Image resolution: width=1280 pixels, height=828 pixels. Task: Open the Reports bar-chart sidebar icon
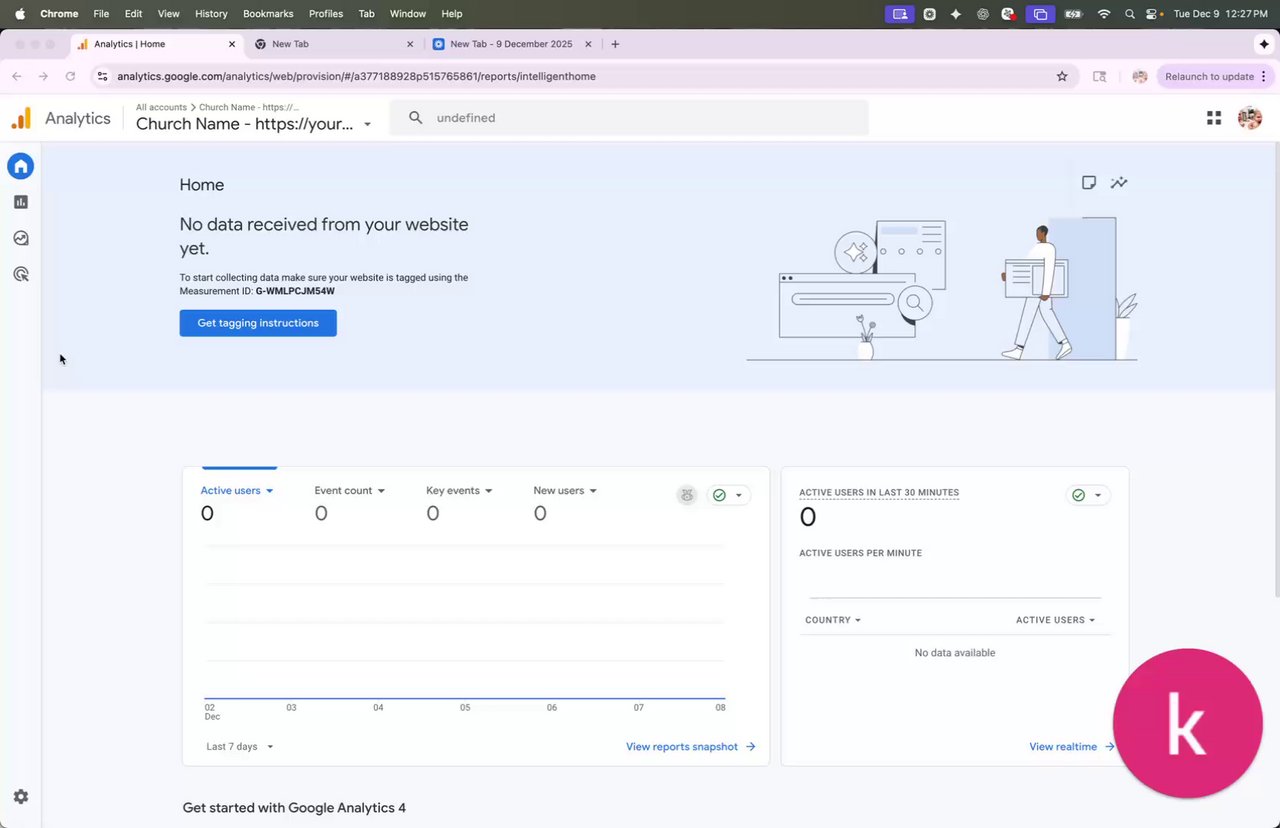coord(21,202)
